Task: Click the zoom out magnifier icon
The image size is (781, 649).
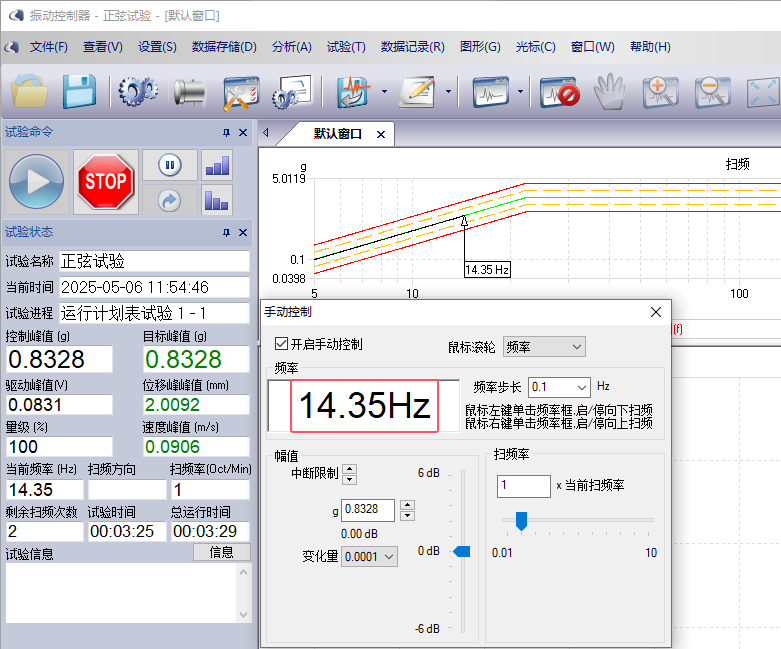Action: [713, 92]
